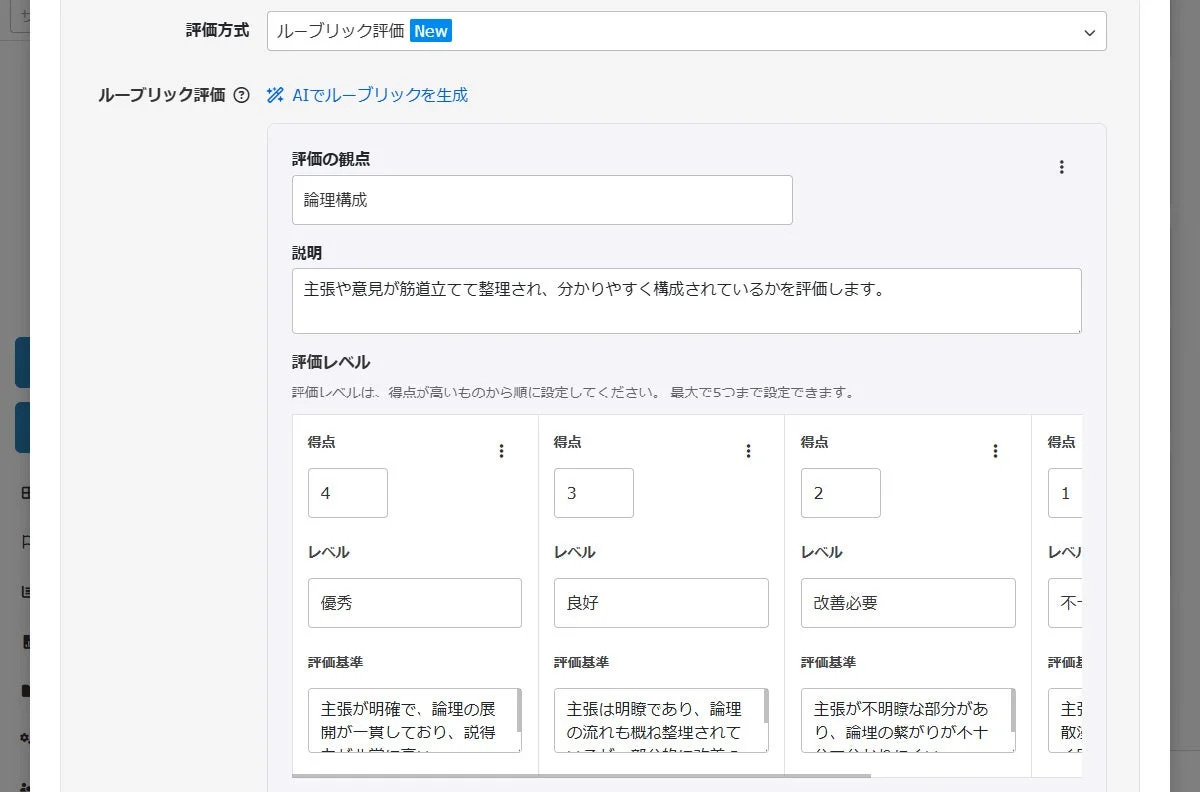The height and width of the screenshot is (792, 1200).
Task: Select the 評価の観点 input showing 論理構成
Action: (542, 200)
